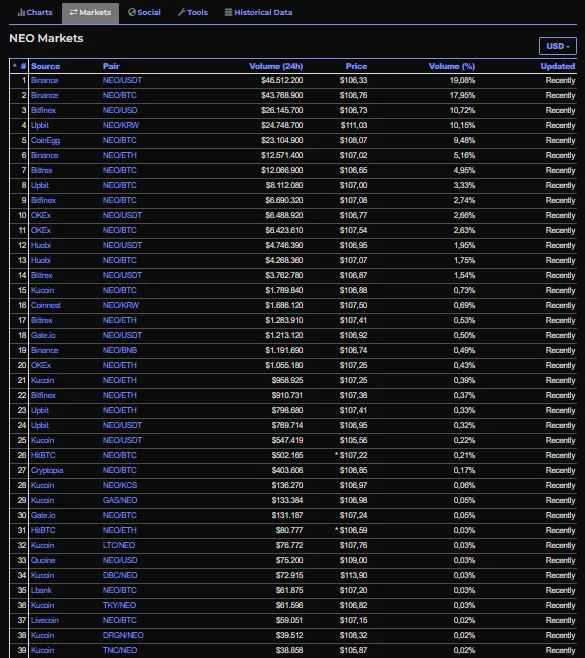Open the TNC/NEO pair link
Screen dimensions: 585x658
[x=120, y=650]
